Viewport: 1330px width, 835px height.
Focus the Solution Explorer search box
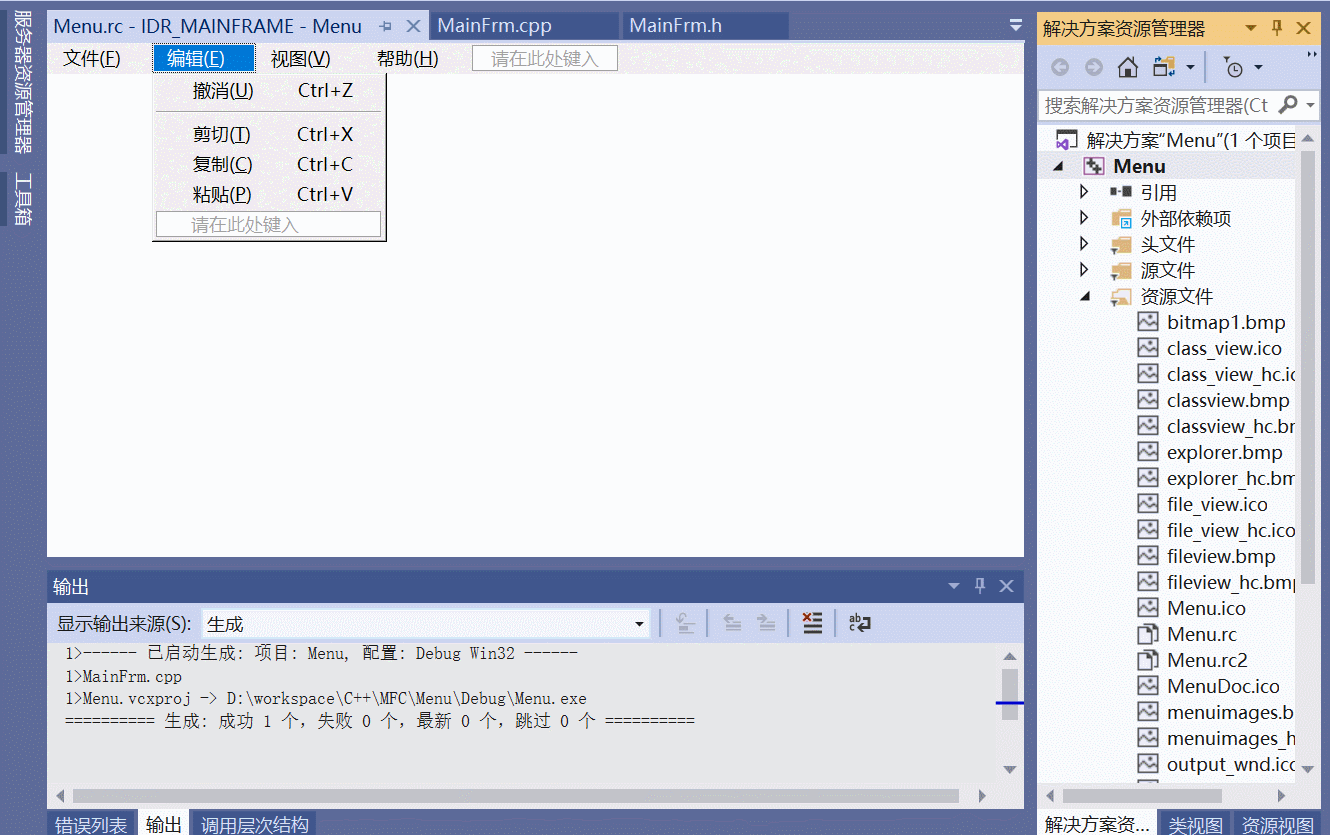[x=1158, y=105]
